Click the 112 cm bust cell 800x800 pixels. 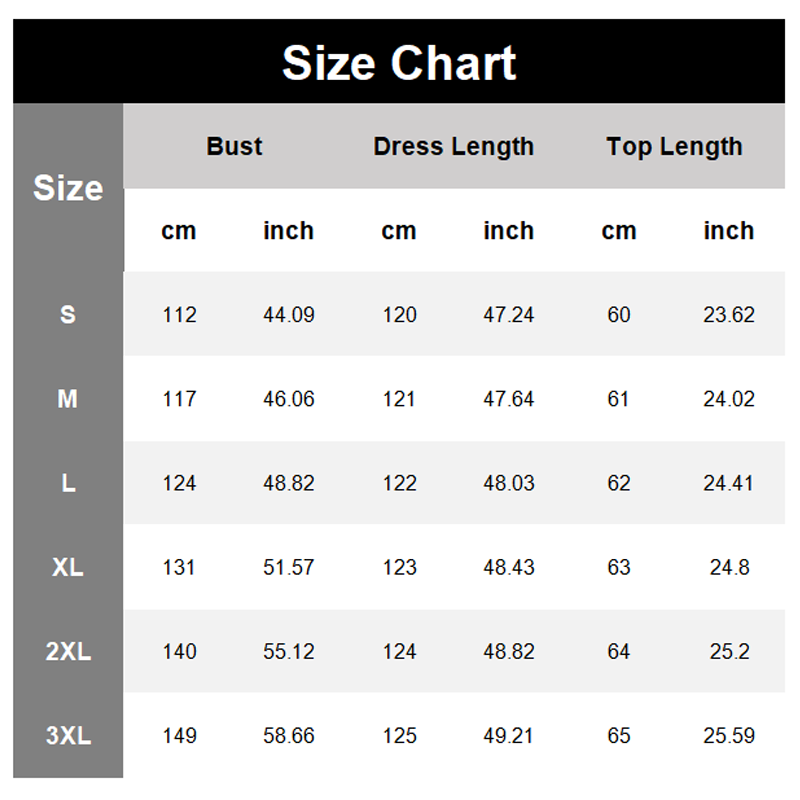click(179, 314)
